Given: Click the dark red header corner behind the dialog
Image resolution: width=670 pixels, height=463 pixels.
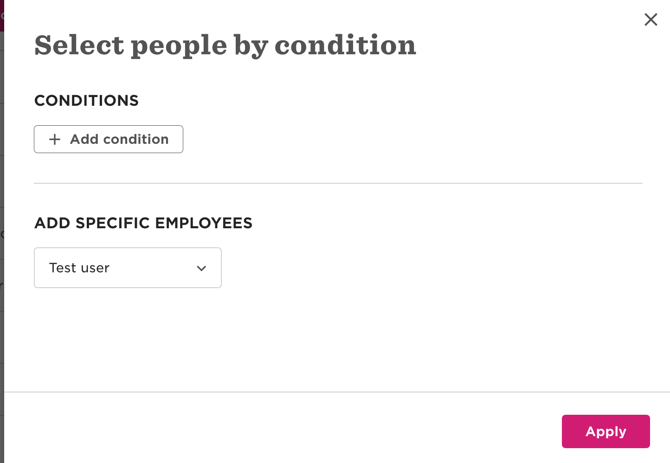Looking at the screenshot, I should (2, 14).
